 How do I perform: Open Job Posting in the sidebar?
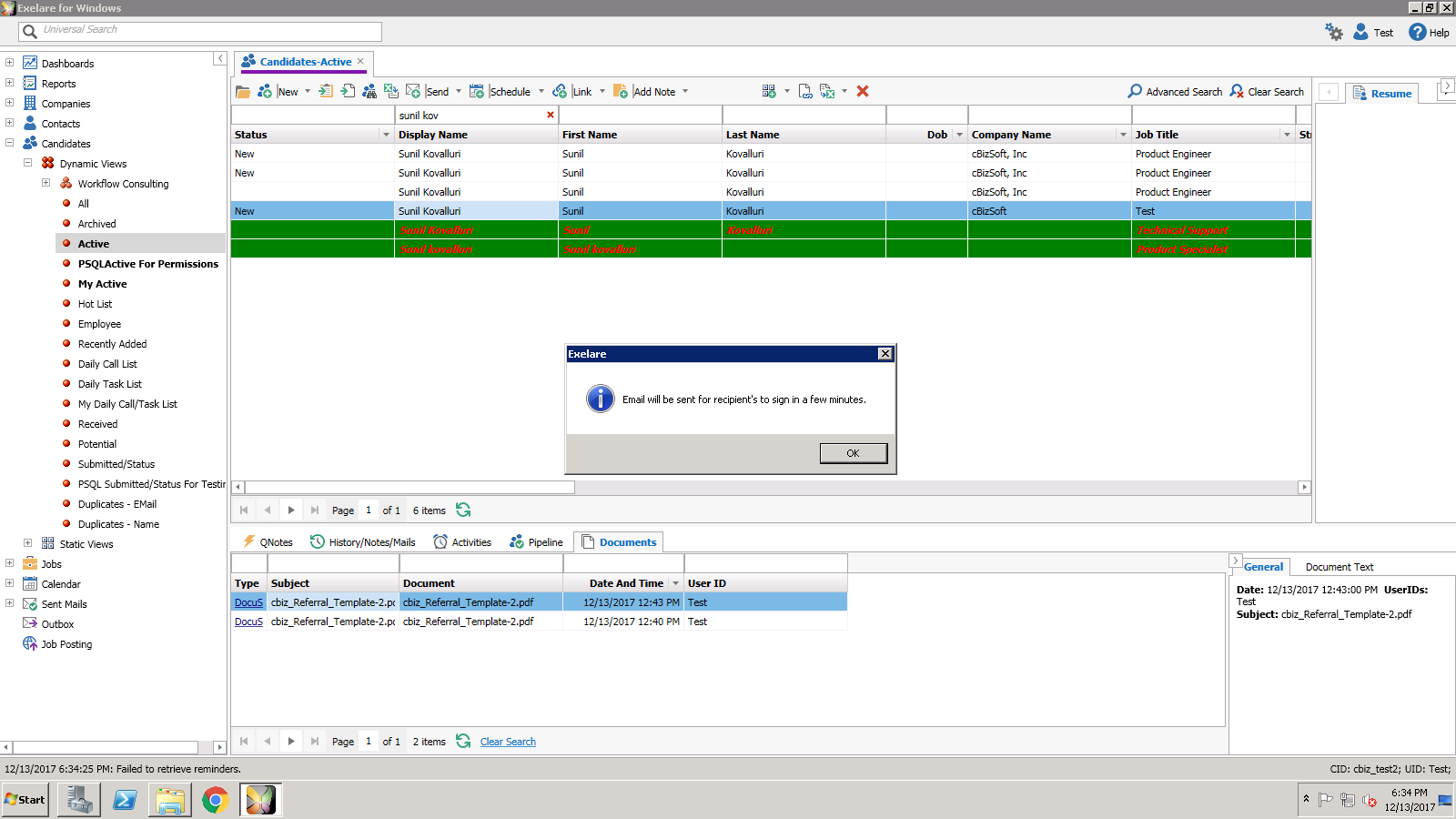point(66,644)
